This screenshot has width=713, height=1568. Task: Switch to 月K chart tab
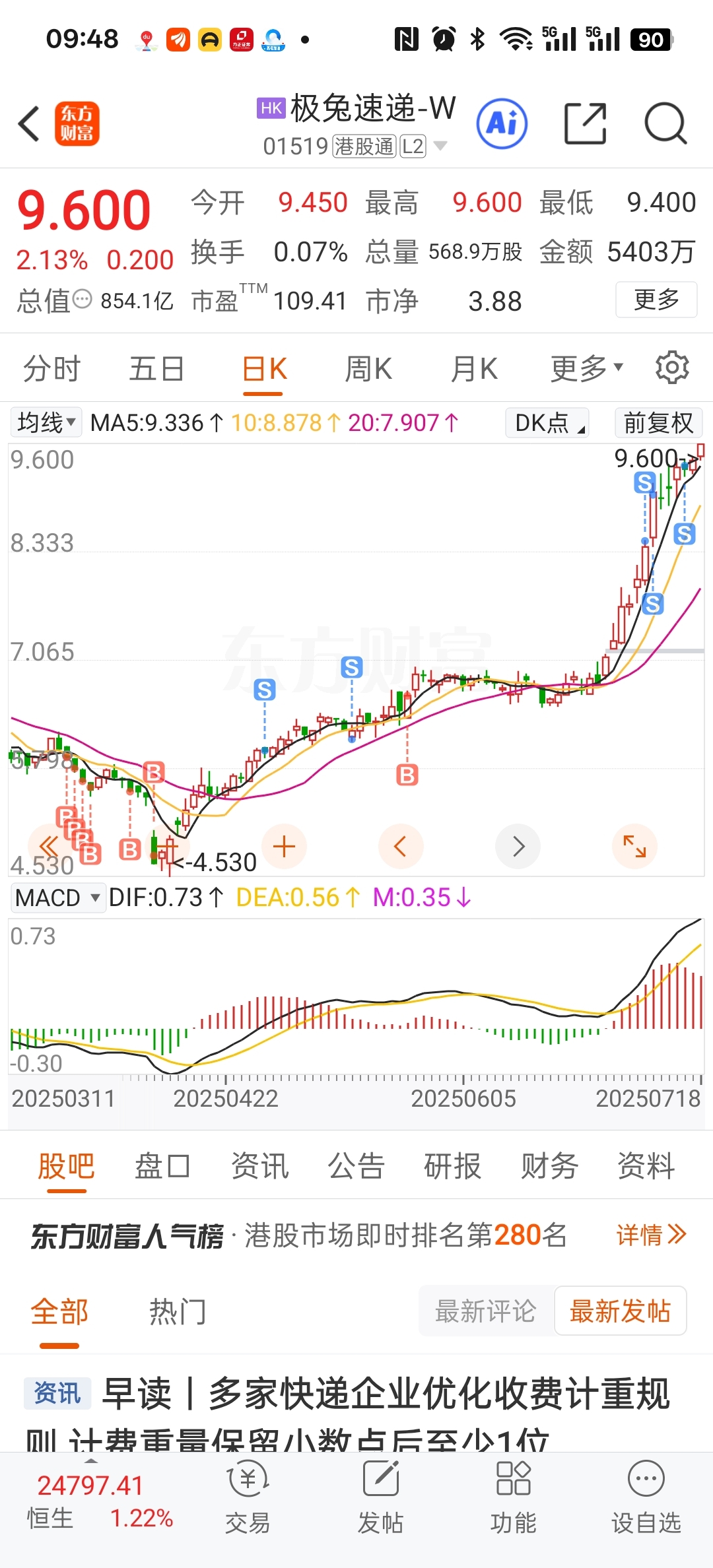tap(474, 368)
